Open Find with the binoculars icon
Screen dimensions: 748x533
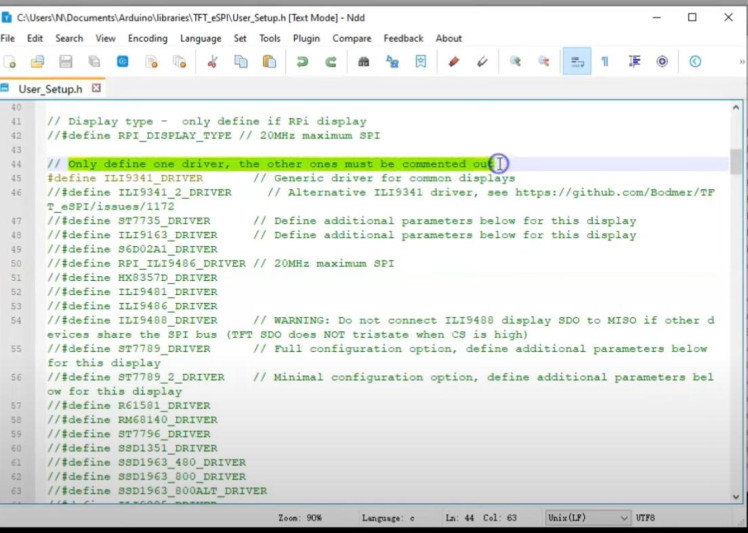[x=364, y=62]
